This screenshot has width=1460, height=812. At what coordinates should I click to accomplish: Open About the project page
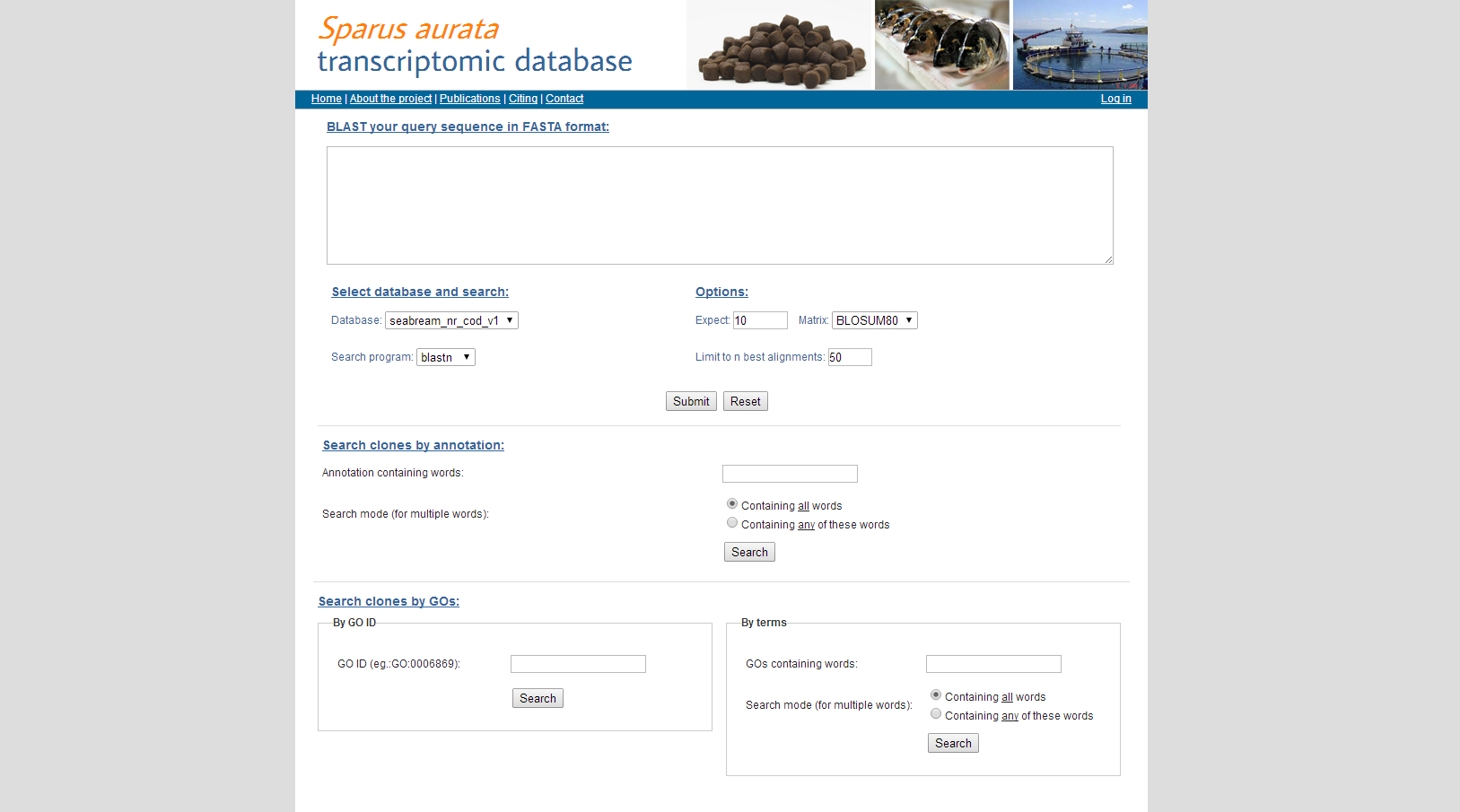pyautogui.click(x=390, y=99)
